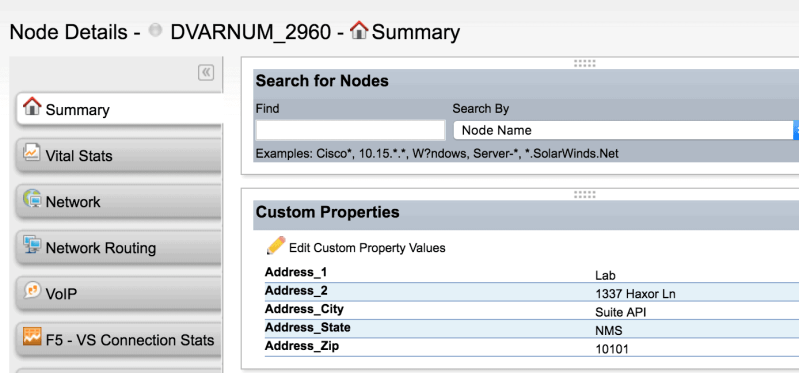This screenshot has height=373, width=799.
Task: Click the pencil icon for custom properties
Action: [276, 246]
